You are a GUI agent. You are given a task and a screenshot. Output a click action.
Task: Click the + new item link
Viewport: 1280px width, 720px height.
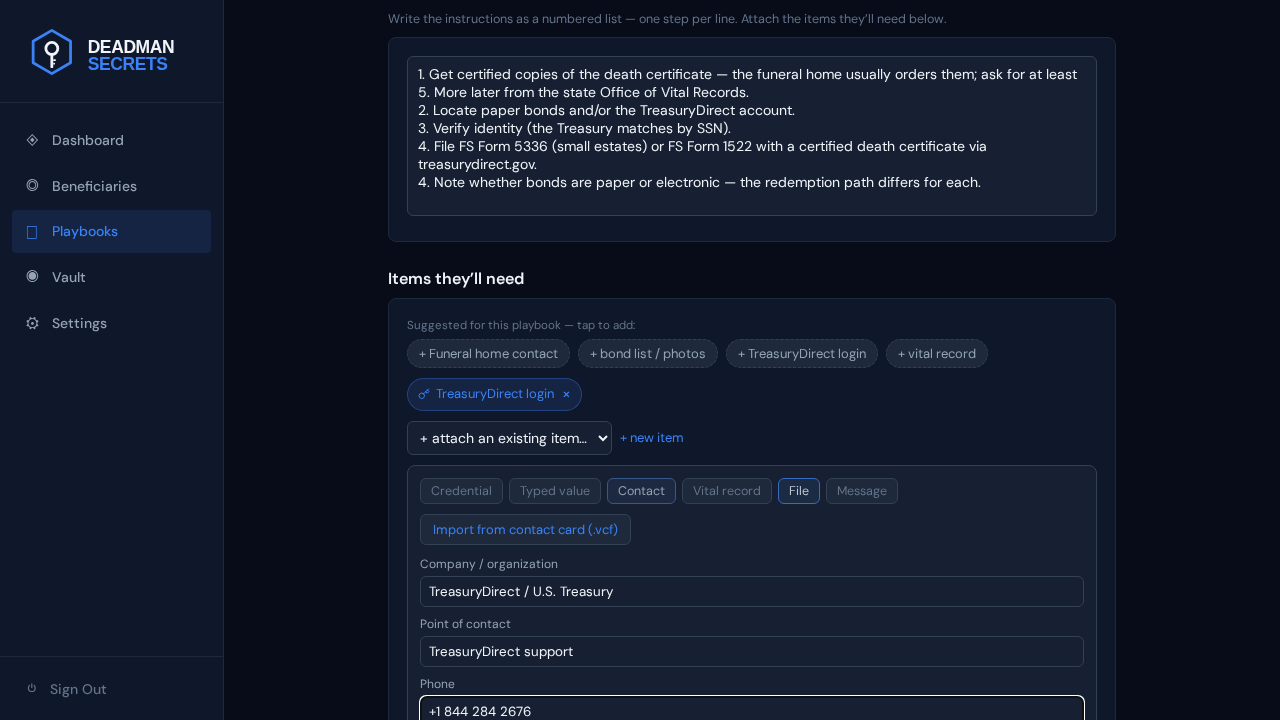point(652,438)
